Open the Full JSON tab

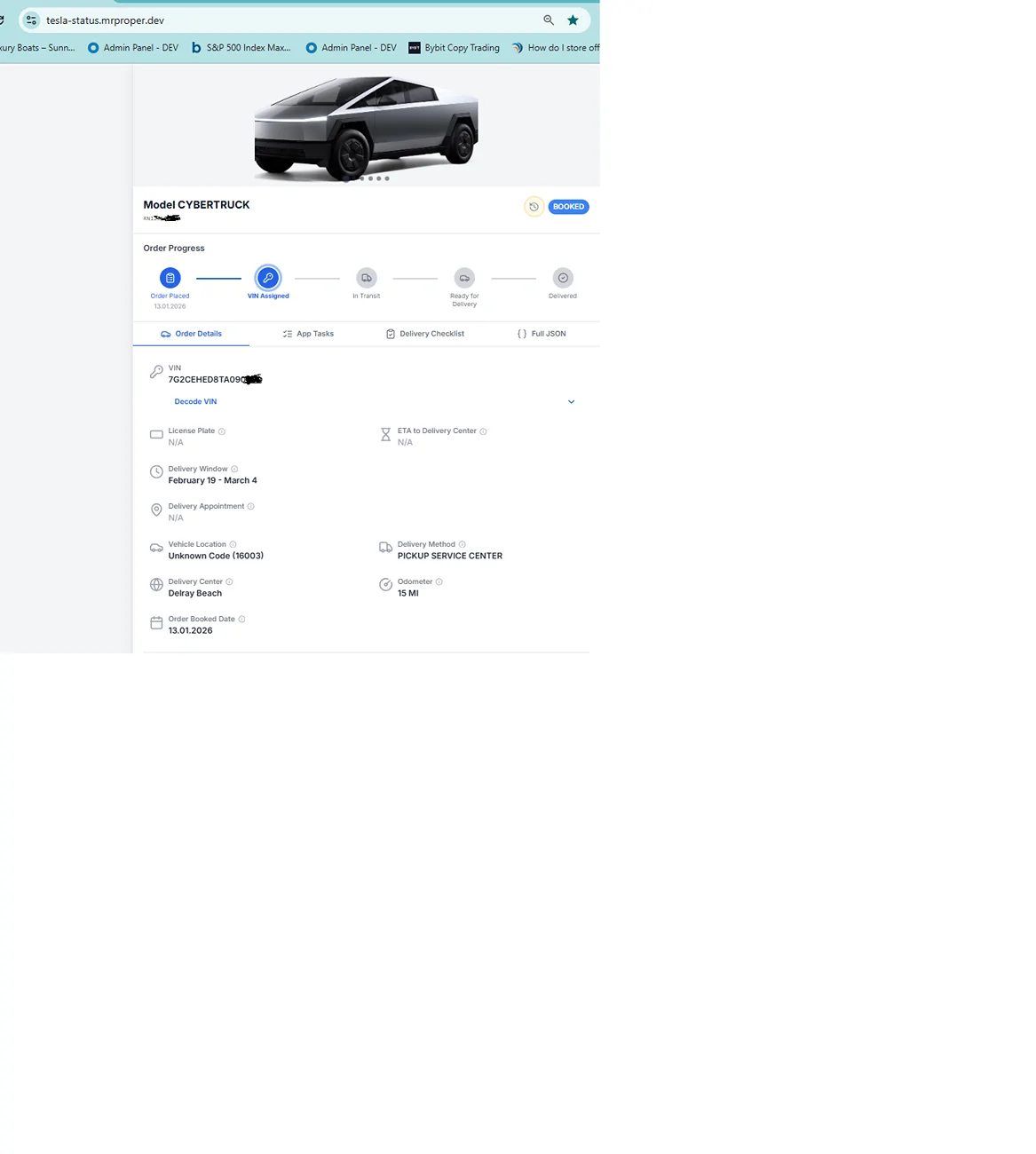coord(542,334)
